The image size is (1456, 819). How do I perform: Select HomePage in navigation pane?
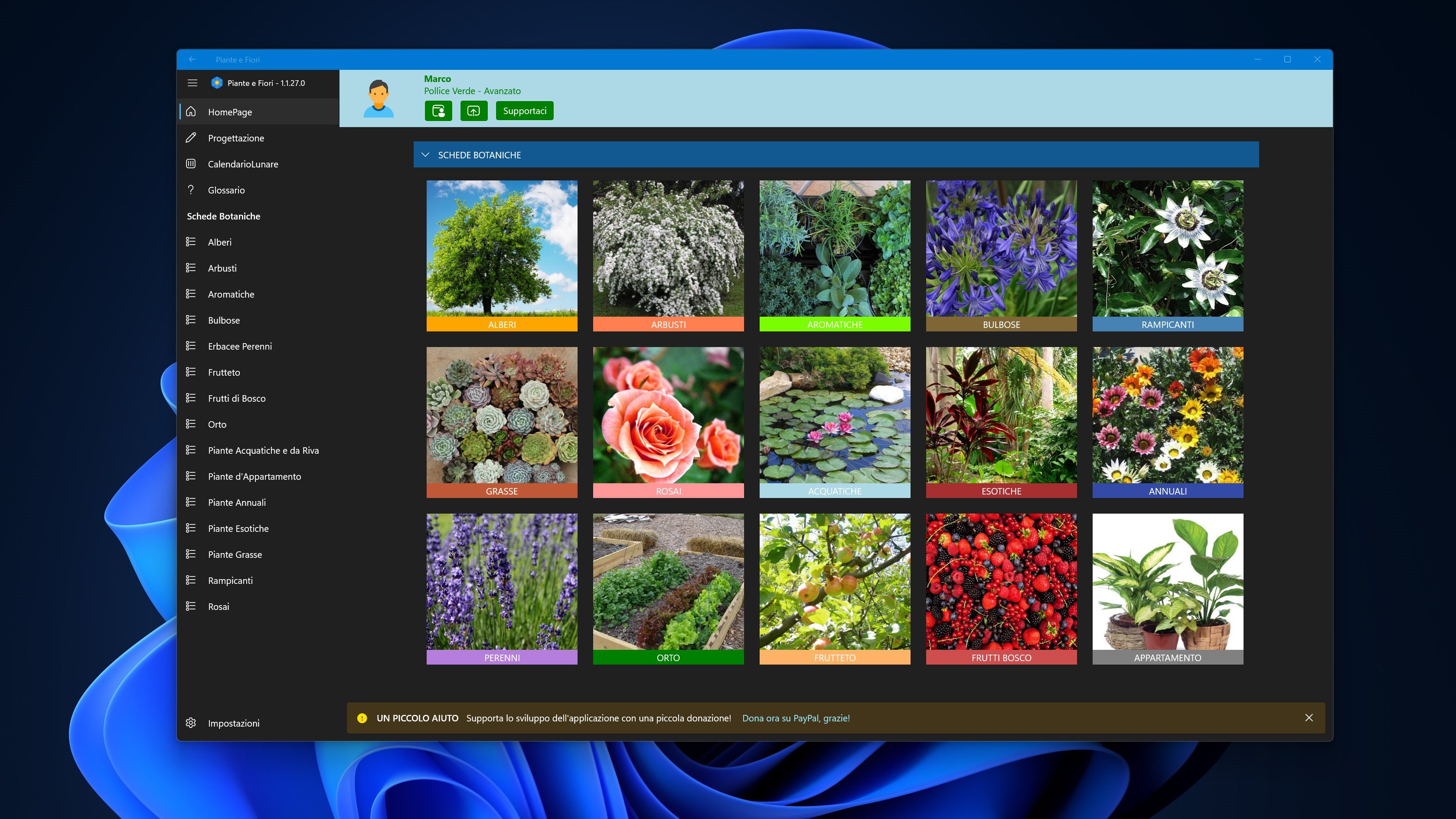click(229, 112)
